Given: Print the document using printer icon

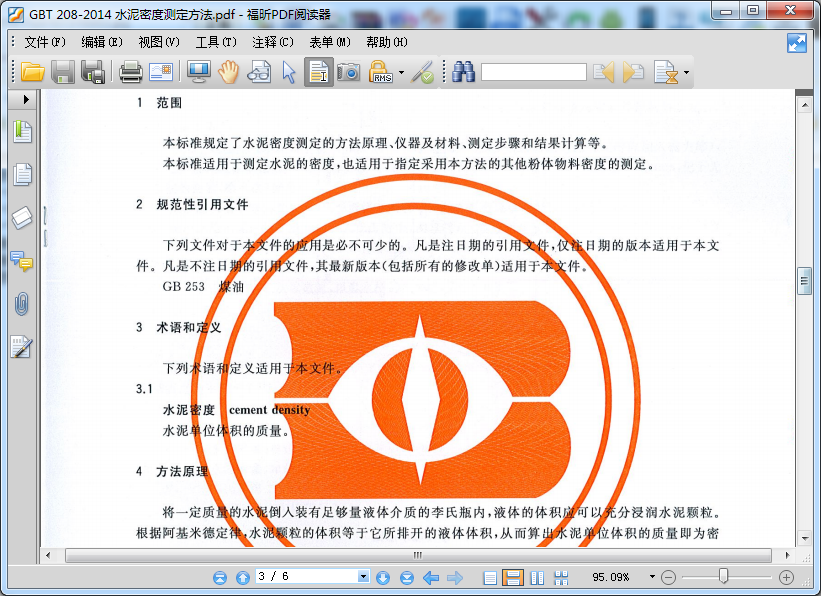Looking at the screenshot, I should (130, 72).
